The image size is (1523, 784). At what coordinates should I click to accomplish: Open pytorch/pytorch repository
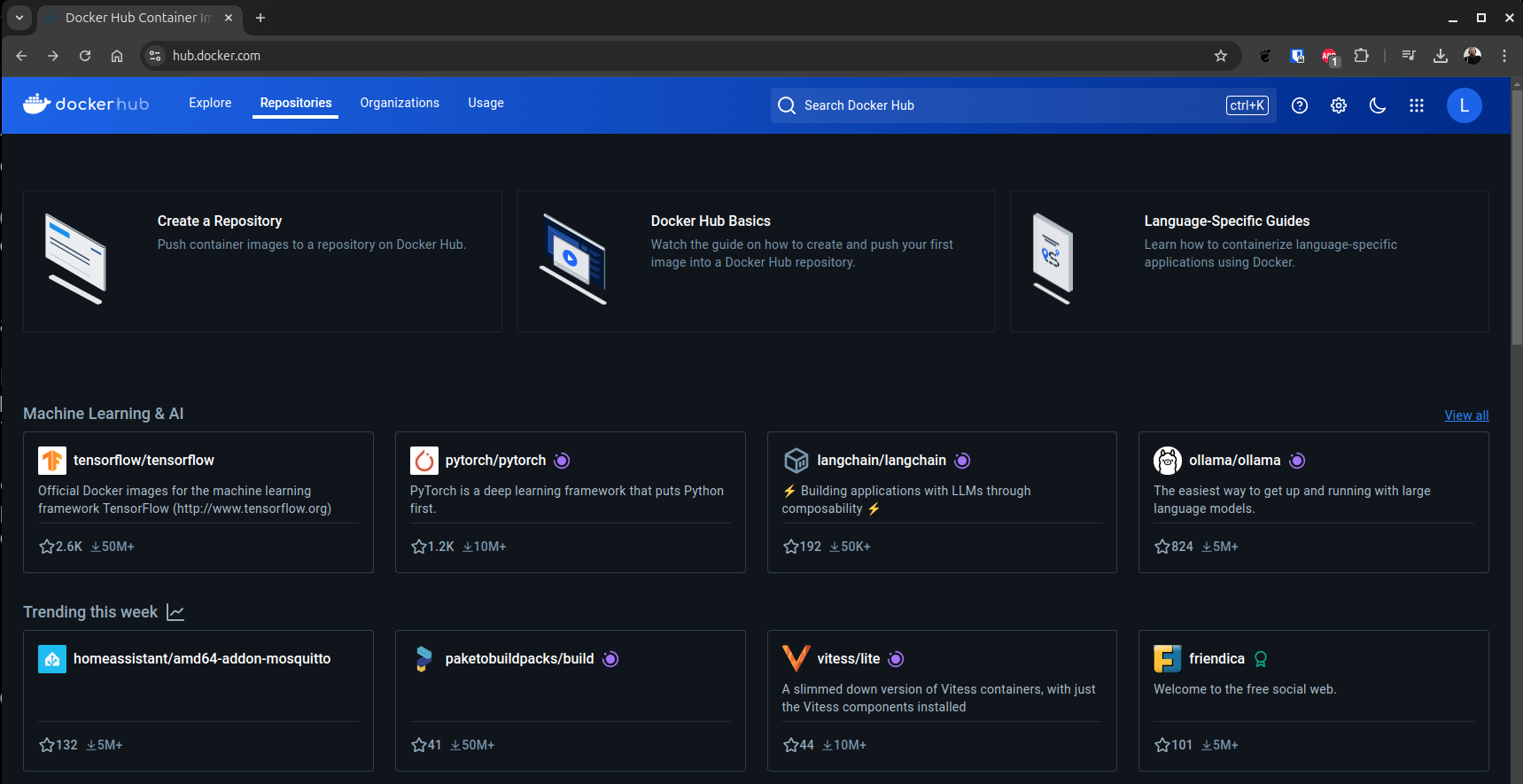495,461
